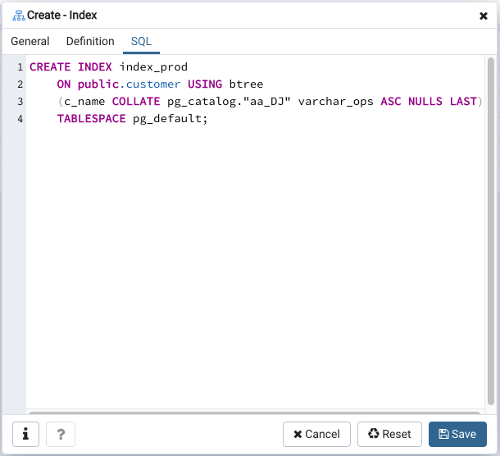Click the NULLS keyword

[425, 101]
